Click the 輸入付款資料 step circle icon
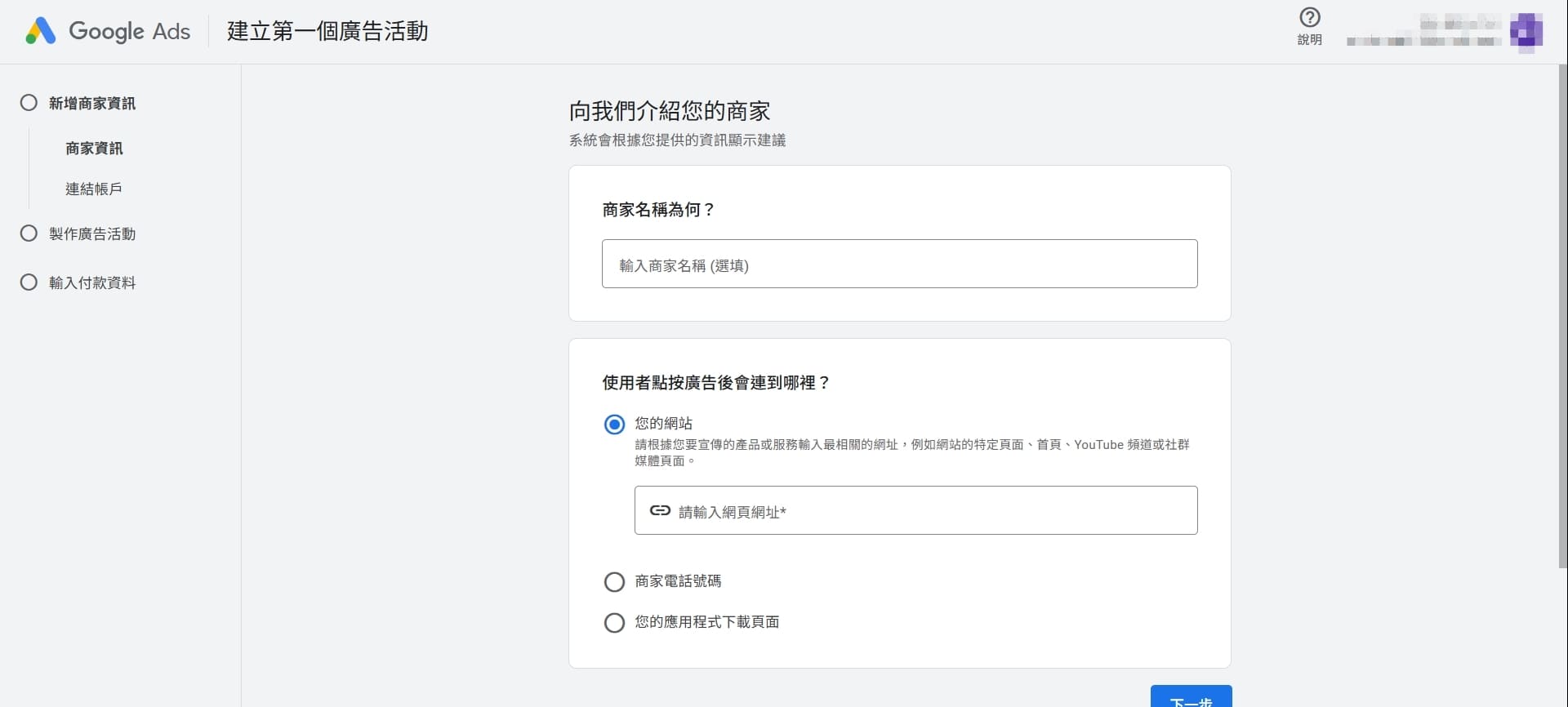Image resolution: width=1568 pixels, height=707 pixels. coord(29,282)
